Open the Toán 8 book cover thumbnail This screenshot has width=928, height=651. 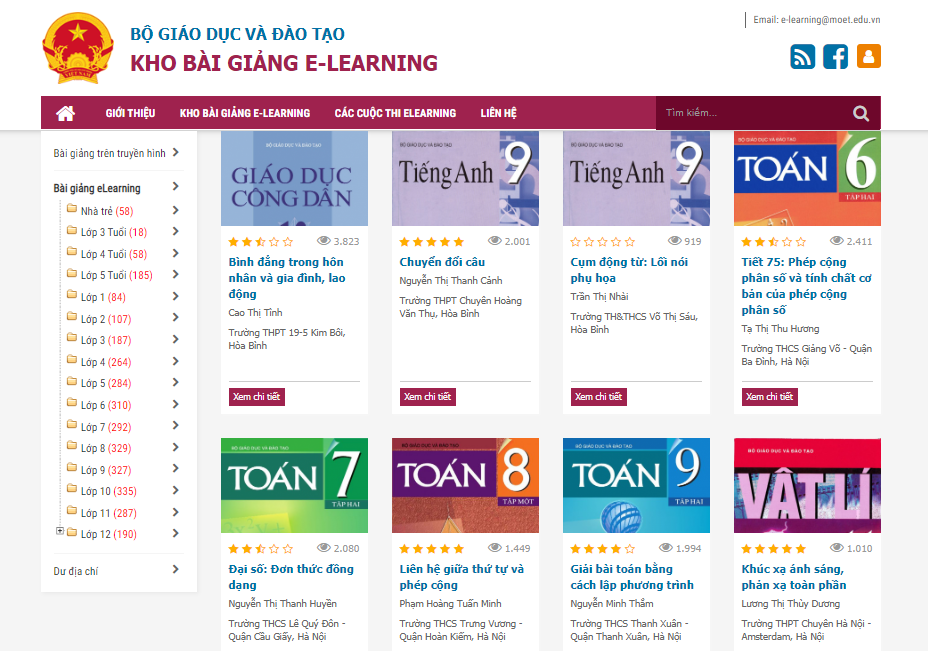[465, 485]
